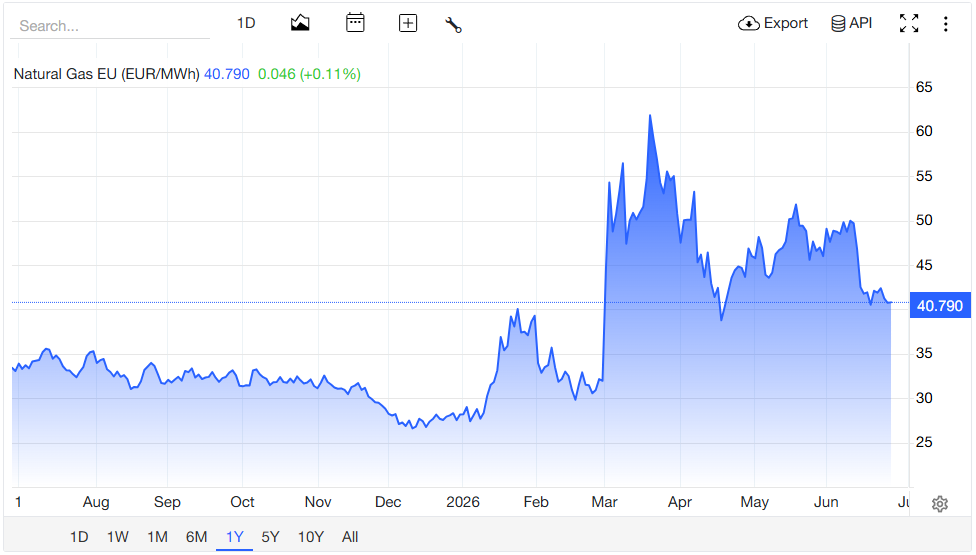Select the 1M time range

point(157,536)
